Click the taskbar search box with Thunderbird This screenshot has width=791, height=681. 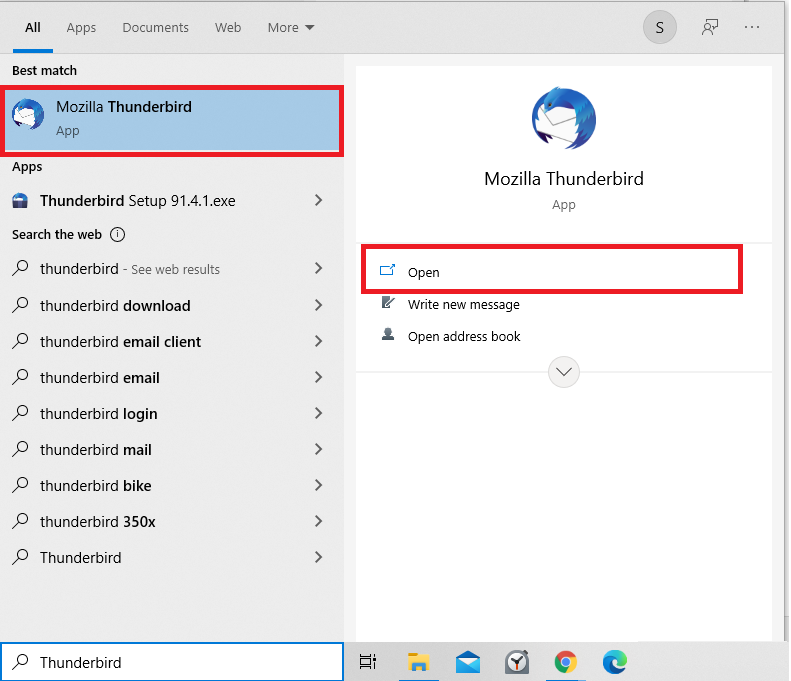pyautogui.click(x=172, y=662)
